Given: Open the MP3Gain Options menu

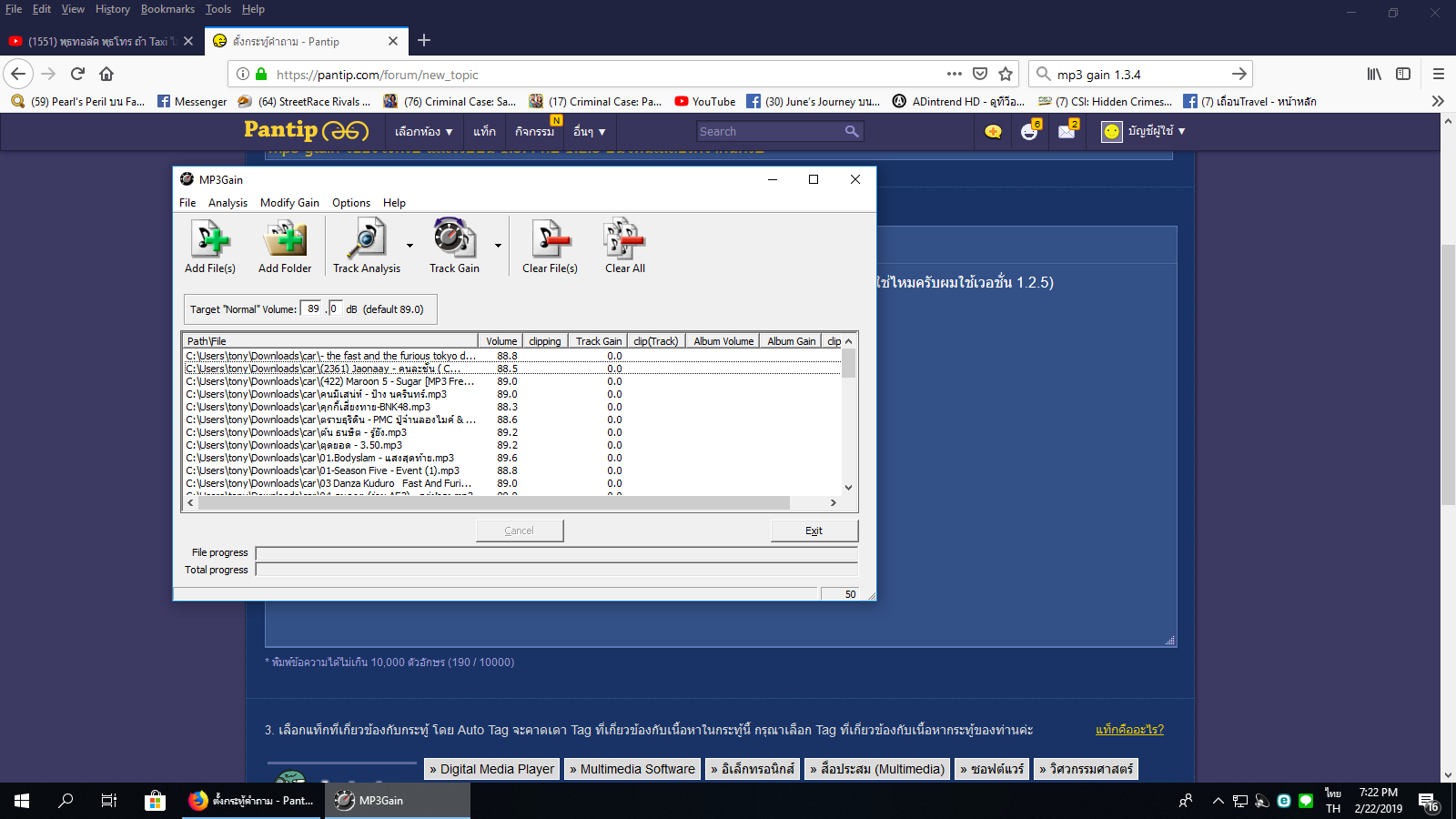Looking at the screenshot, I should [351, 203].
